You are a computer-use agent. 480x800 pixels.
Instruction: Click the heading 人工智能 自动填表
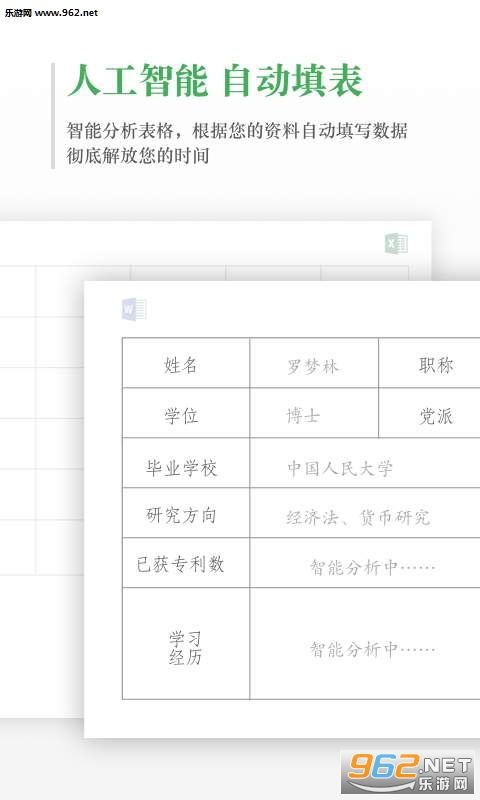[215, 80]
